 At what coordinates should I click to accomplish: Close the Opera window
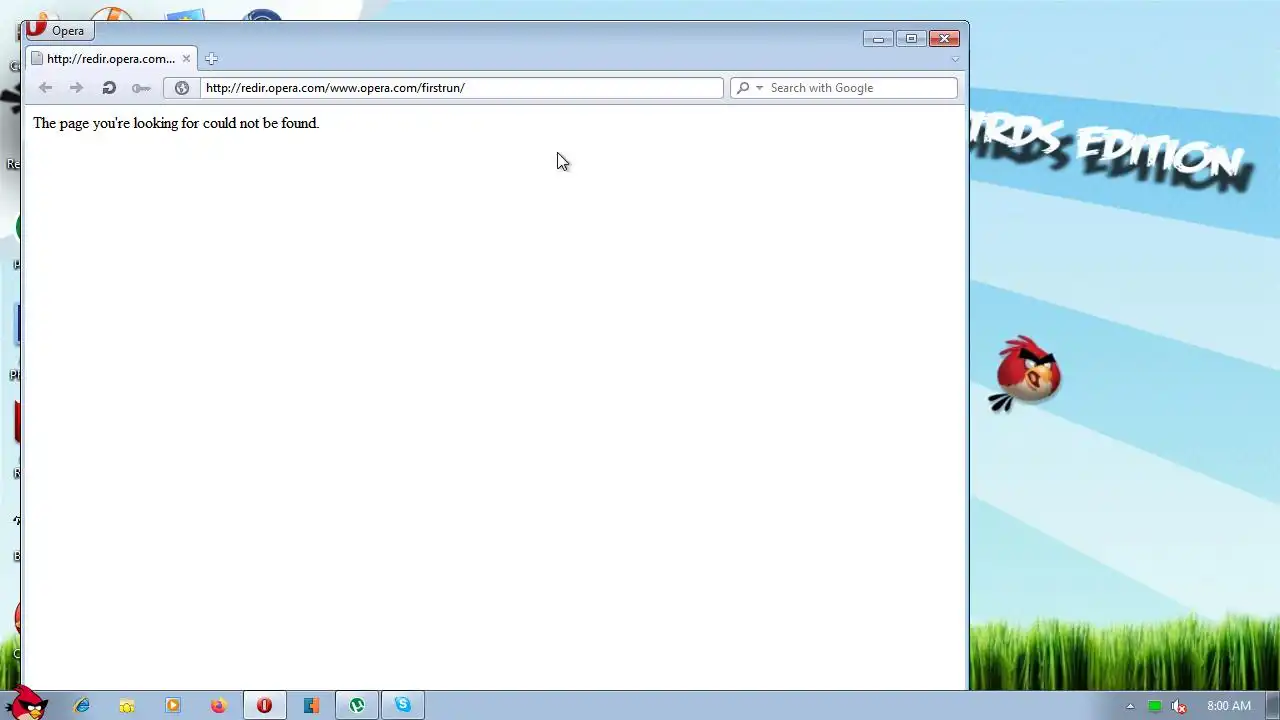(944, 39)
